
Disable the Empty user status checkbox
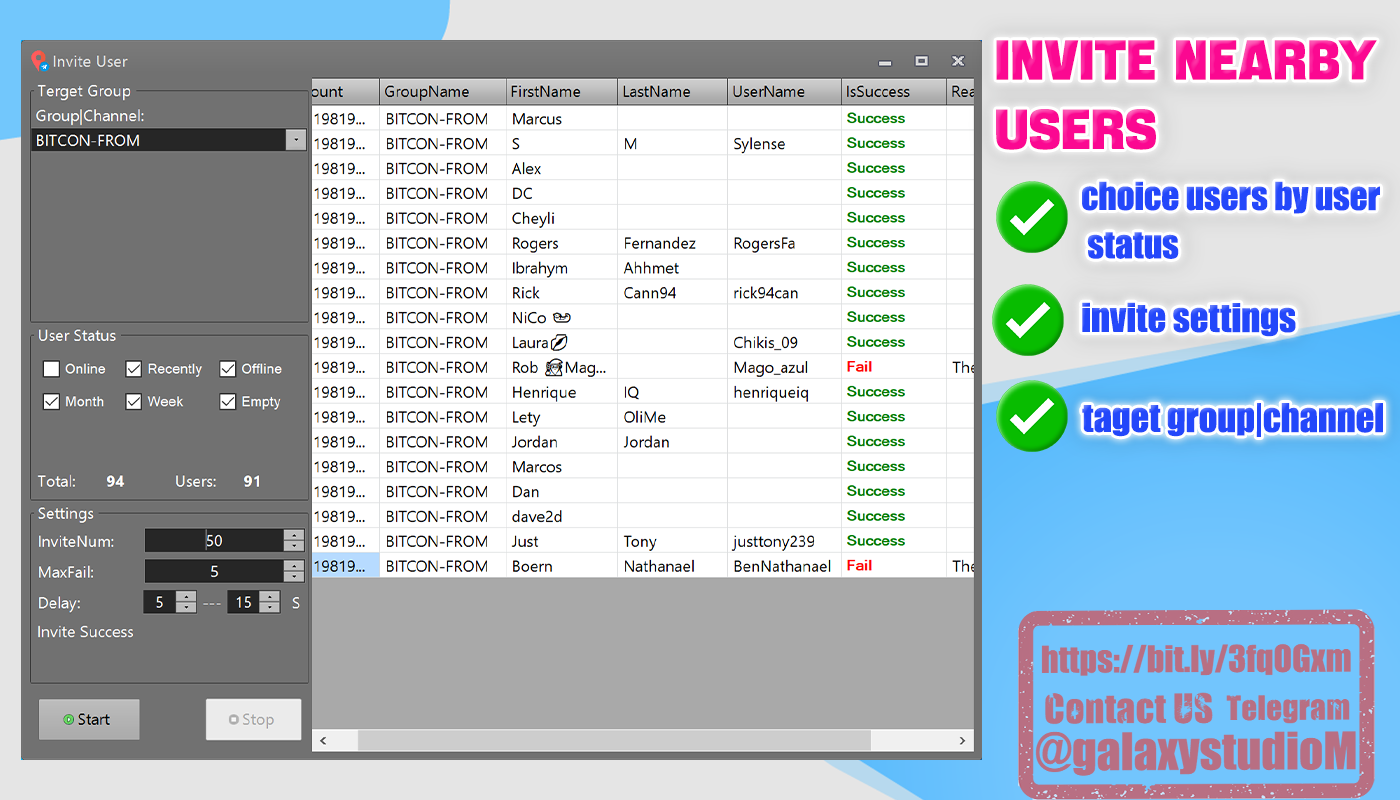pos(227,401)
